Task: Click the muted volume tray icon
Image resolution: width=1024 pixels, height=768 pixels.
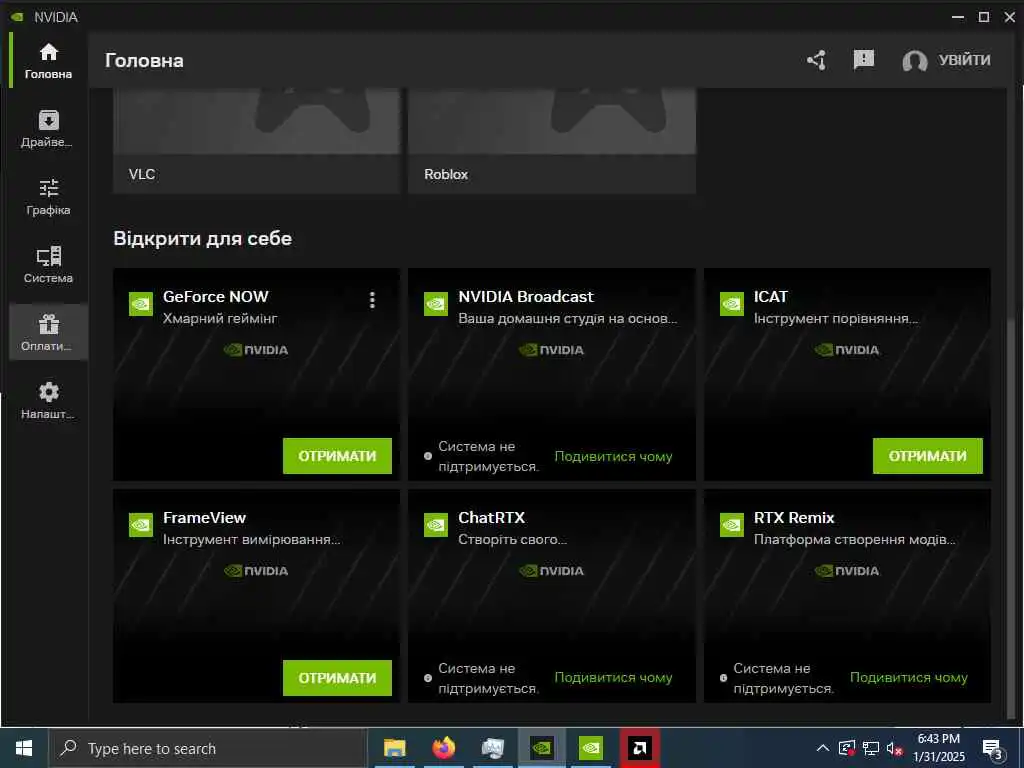Action: 895,748
